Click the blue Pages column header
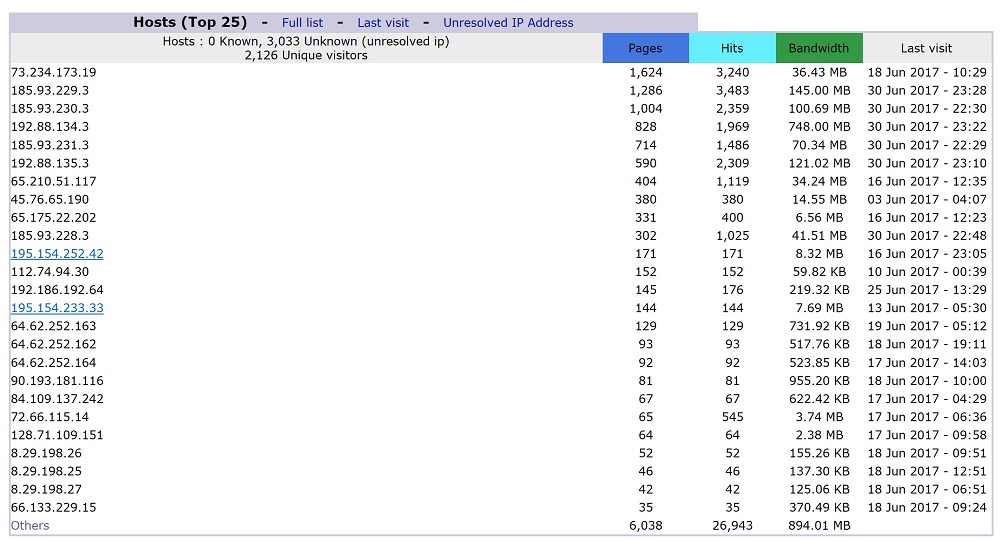The image size is (1000, 539). click(x=645, y=48)
